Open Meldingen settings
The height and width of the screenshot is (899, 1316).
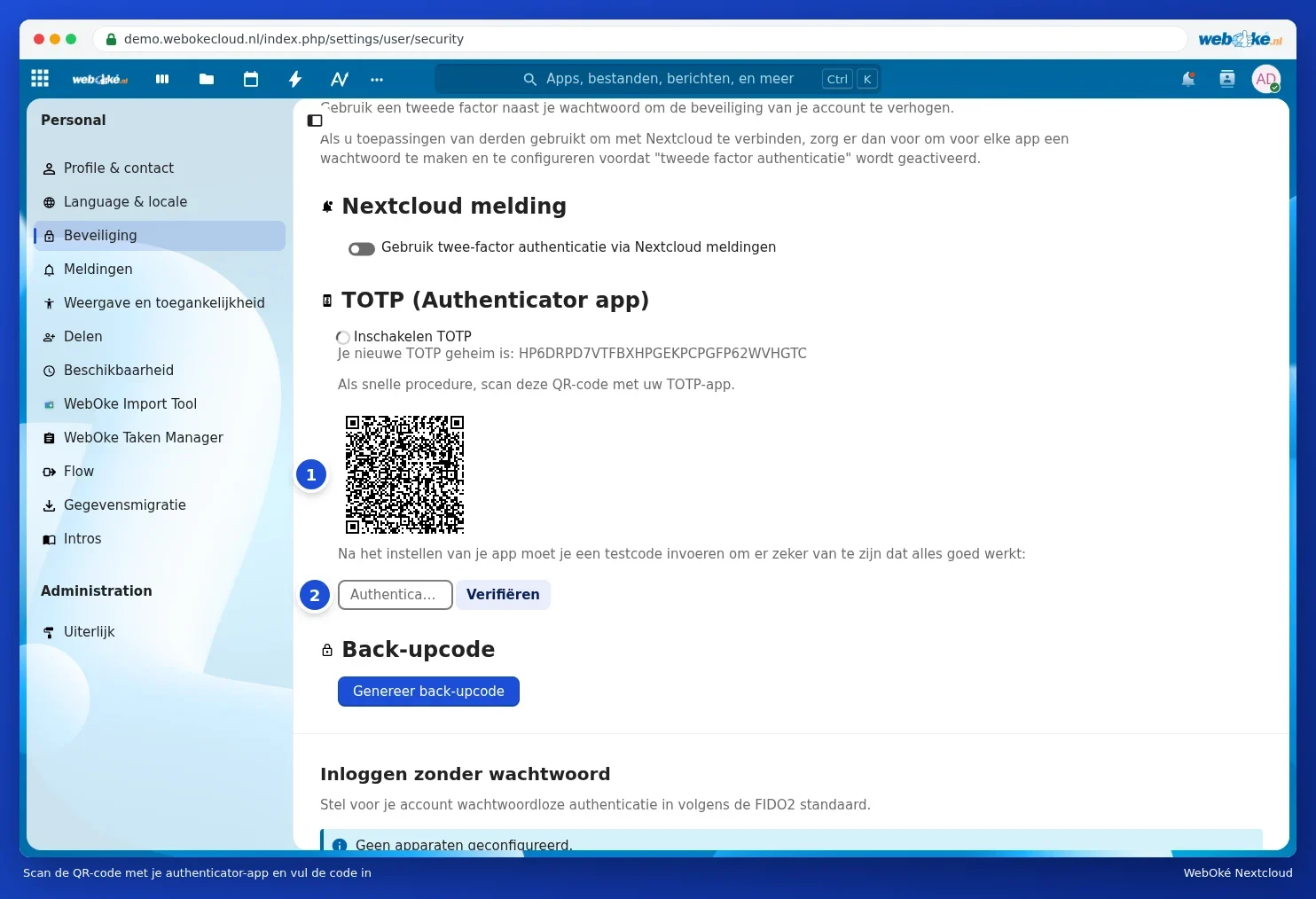[x=160, y=270]
